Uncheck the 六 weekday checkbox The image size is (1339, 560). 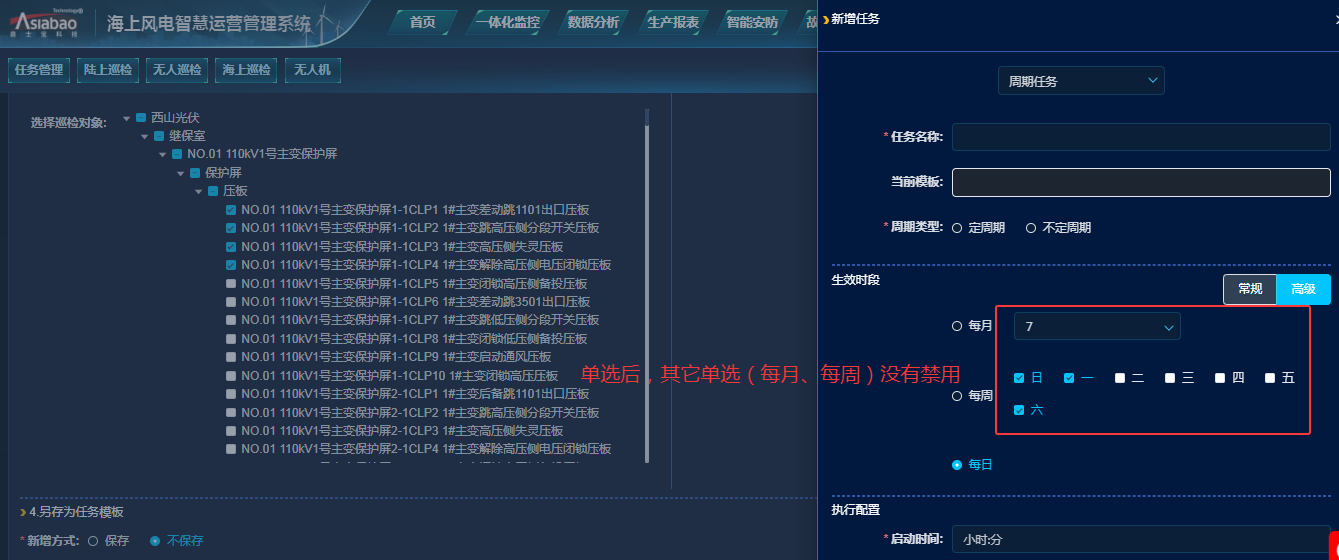point(1019,410)
